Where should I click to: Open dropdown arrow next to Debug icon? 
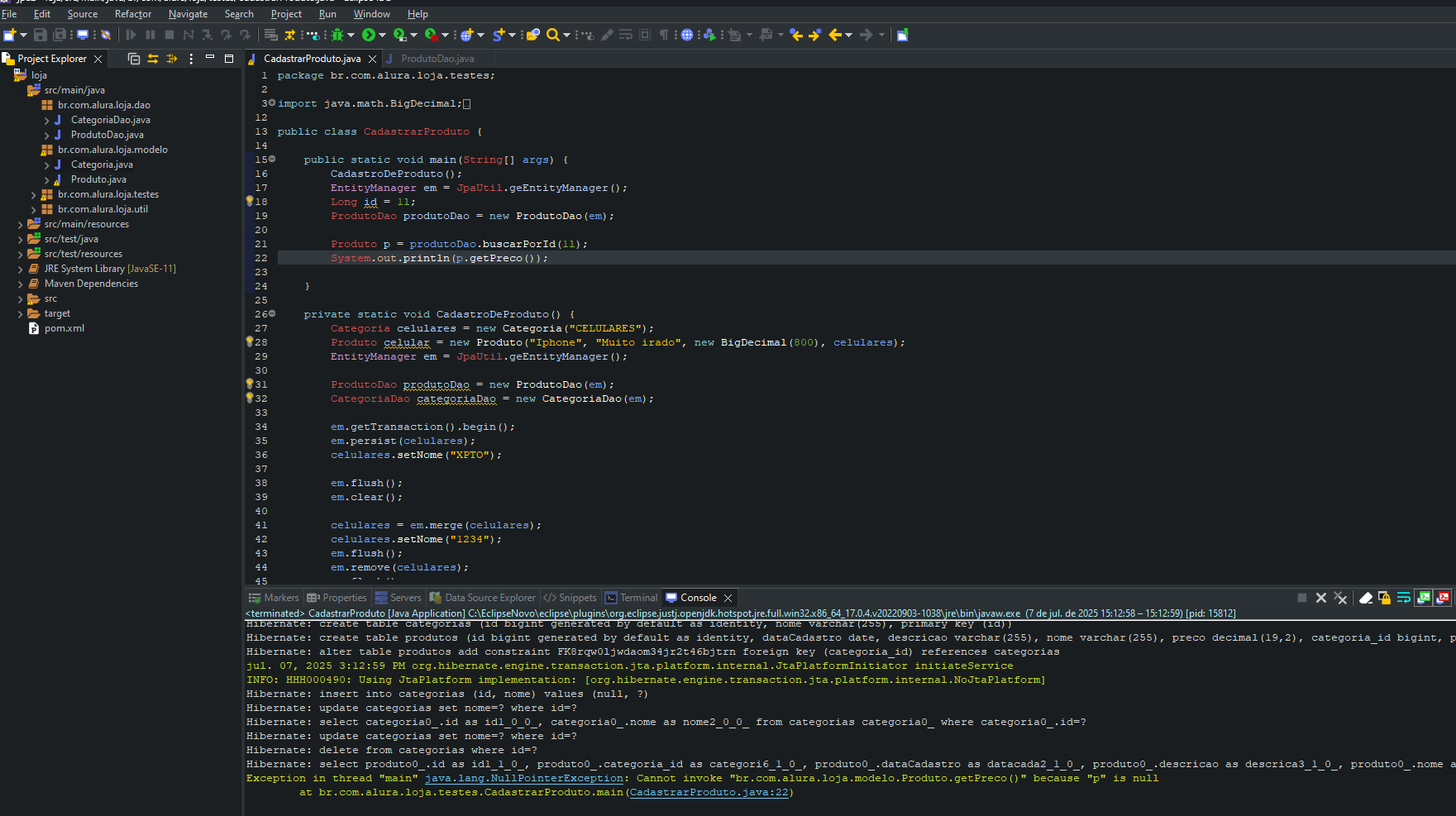click(351, 35)
